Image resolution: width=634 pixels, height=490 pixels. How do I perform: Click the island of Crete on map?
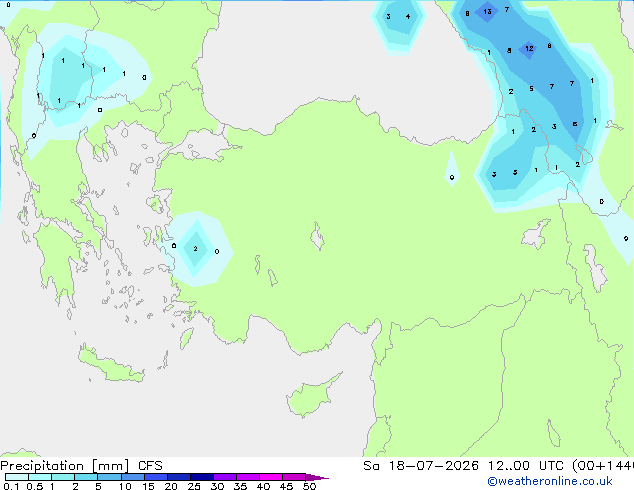pos(111,367)
